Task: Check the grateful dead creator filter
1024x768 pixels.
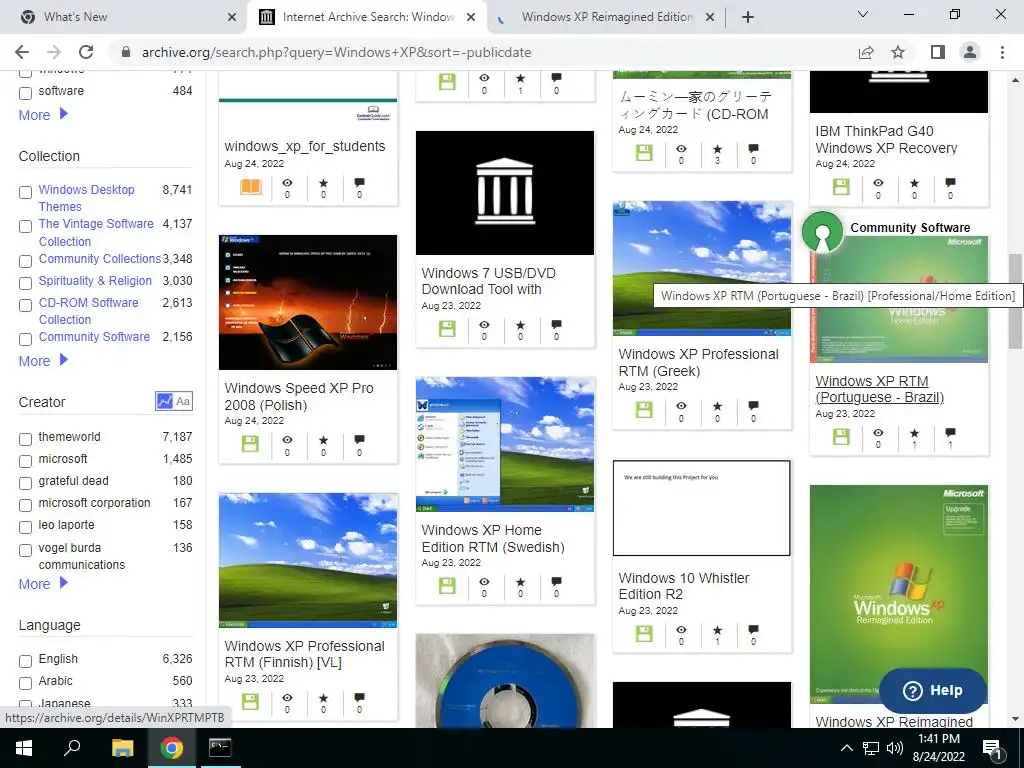Action: (25, 483)
